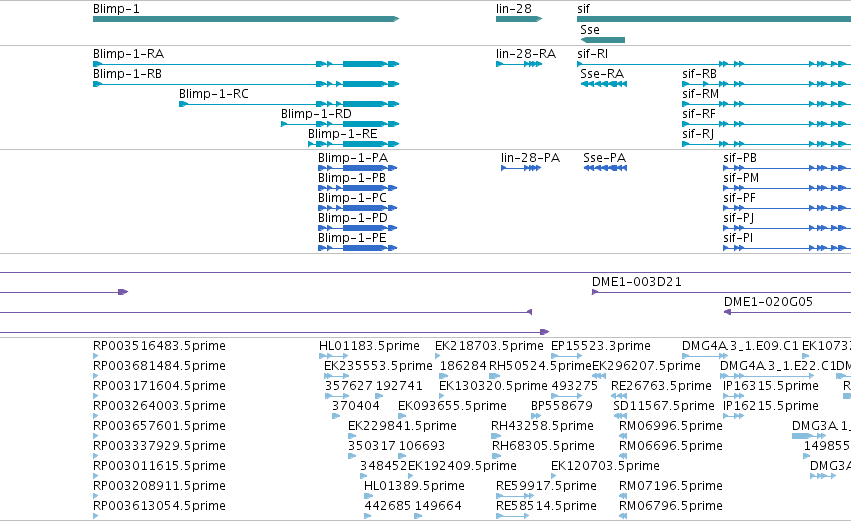
Task: Open EST IP16315.5prime
Action: click(x=771, y=386)
